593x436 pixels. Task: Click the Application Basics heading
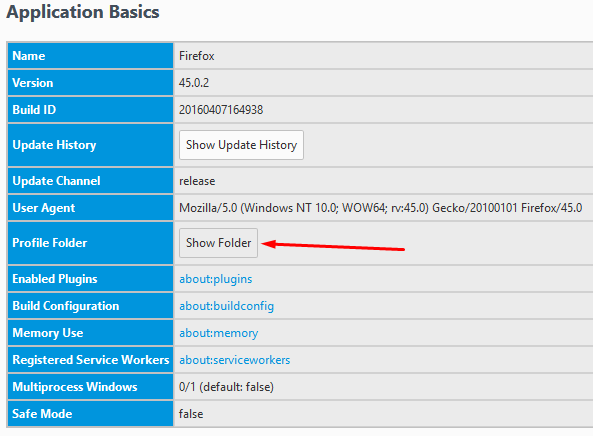(83, 12)
